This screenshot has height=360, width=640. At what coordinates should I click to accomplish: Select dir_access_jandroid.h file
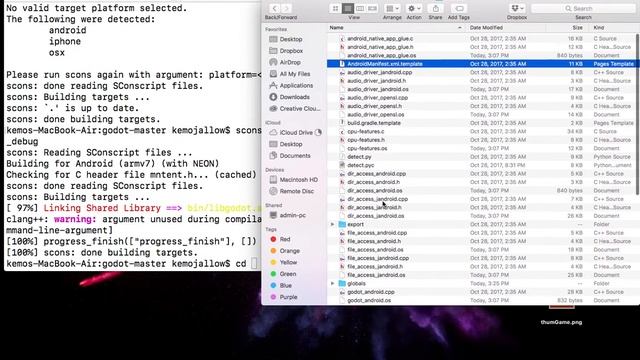point(481,207)
